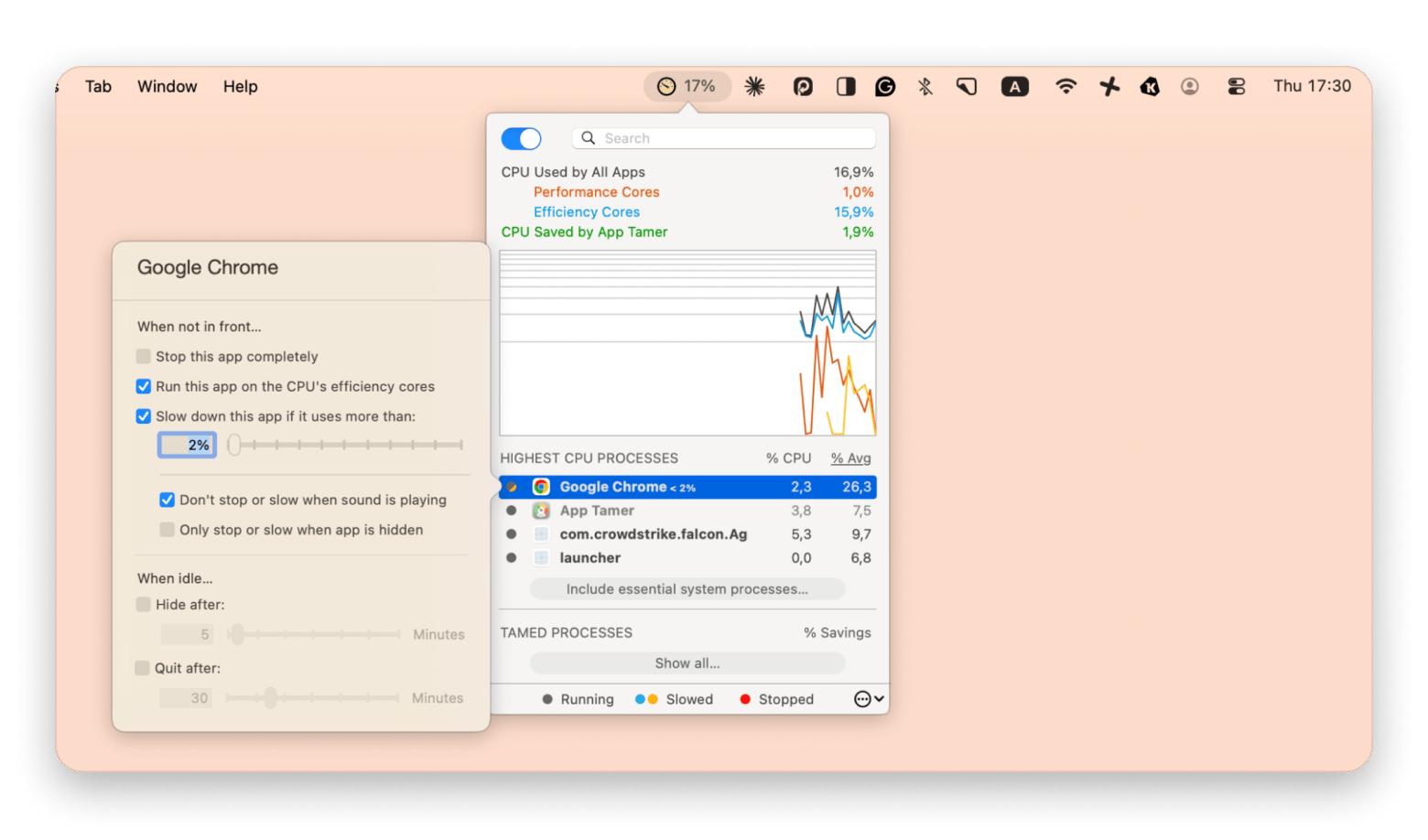Click the Slowed legend entry
This screenshot has height=840, width=1428.
675,699
